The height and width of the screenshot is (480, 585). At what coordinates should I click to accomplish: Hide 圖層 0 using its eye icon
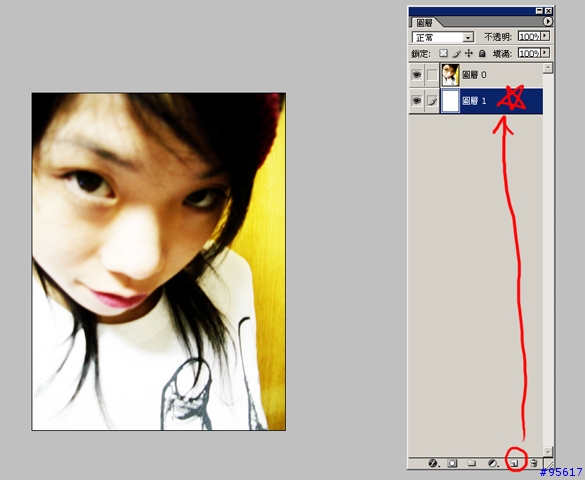pos(416,75)
